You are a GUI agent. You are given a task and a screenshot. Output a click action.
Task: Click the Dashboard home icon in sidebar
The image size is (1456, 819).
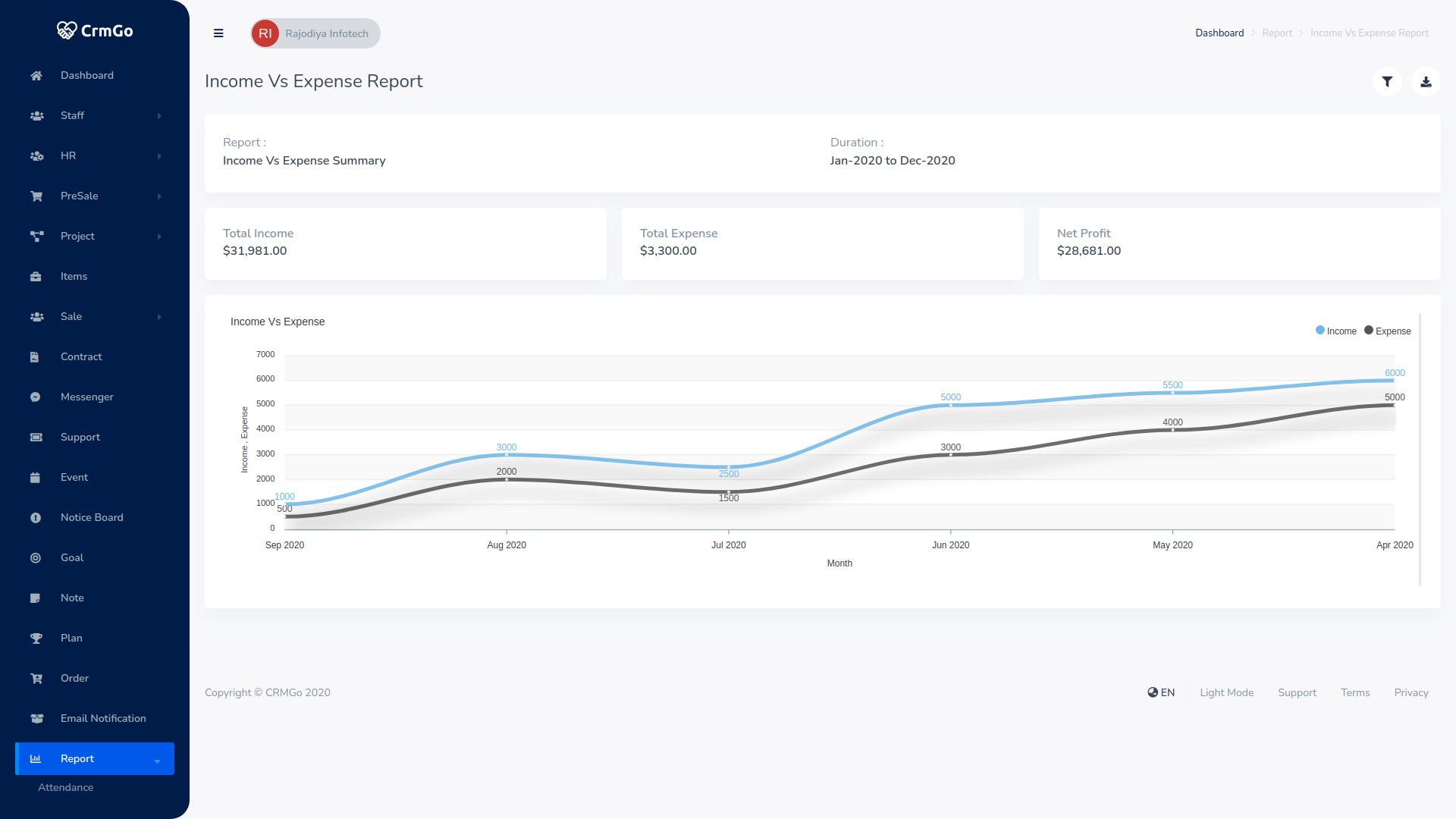36,76
